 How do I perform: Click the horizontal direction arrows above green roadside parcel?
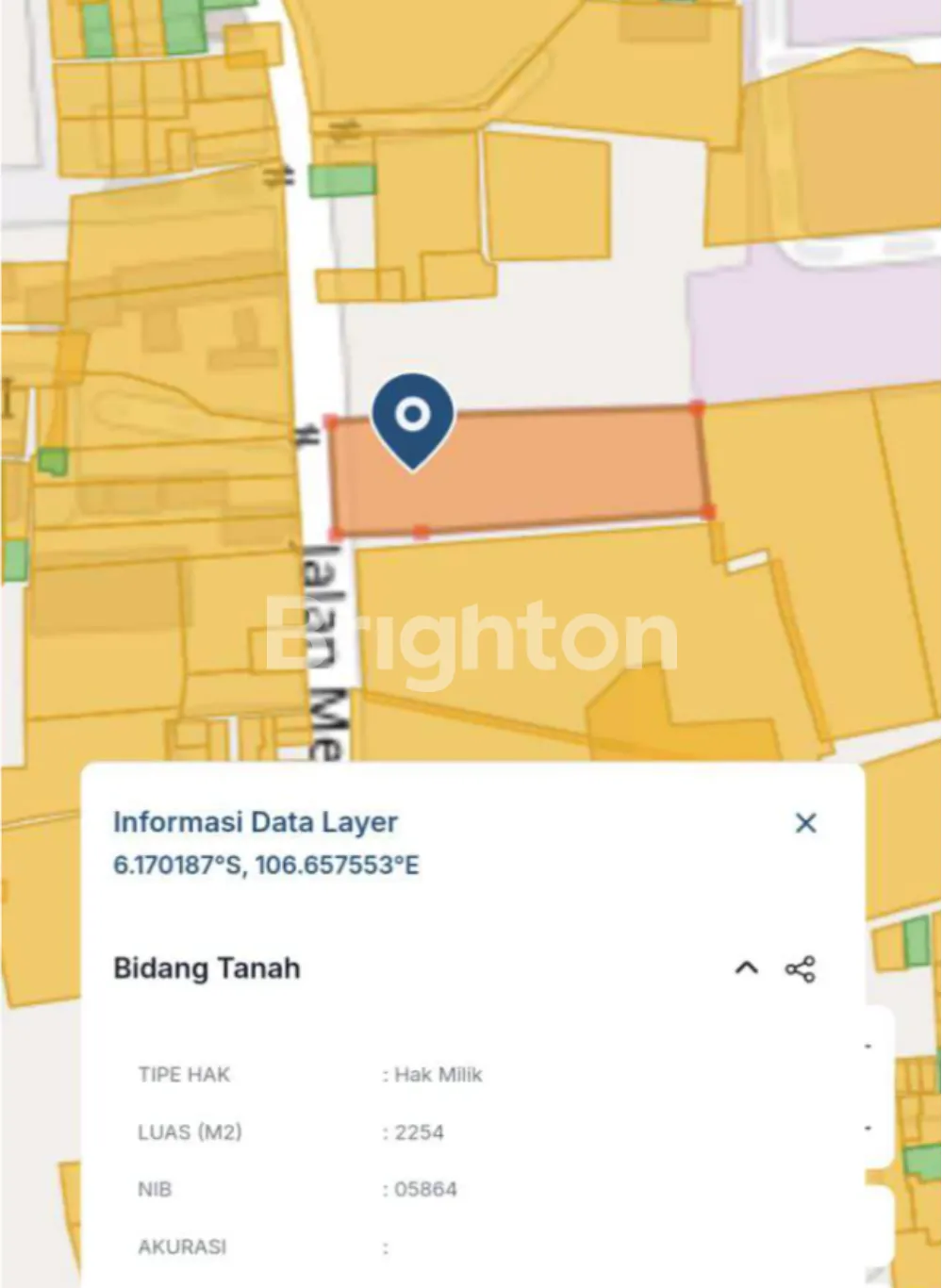coord(345,130)
